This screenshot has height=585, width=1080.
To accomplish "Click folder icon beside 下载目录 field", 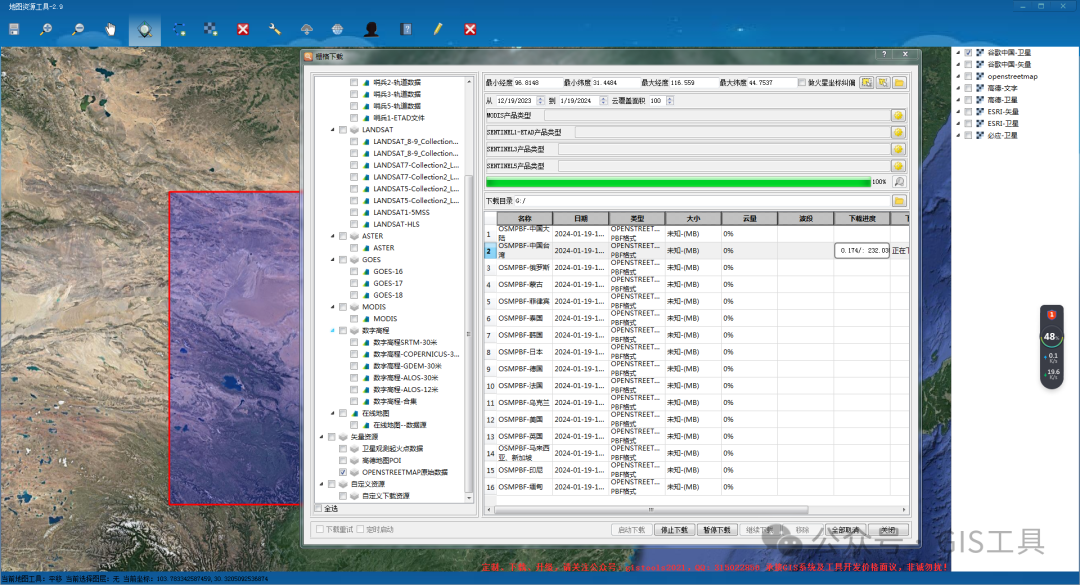I will pos(899,201).
